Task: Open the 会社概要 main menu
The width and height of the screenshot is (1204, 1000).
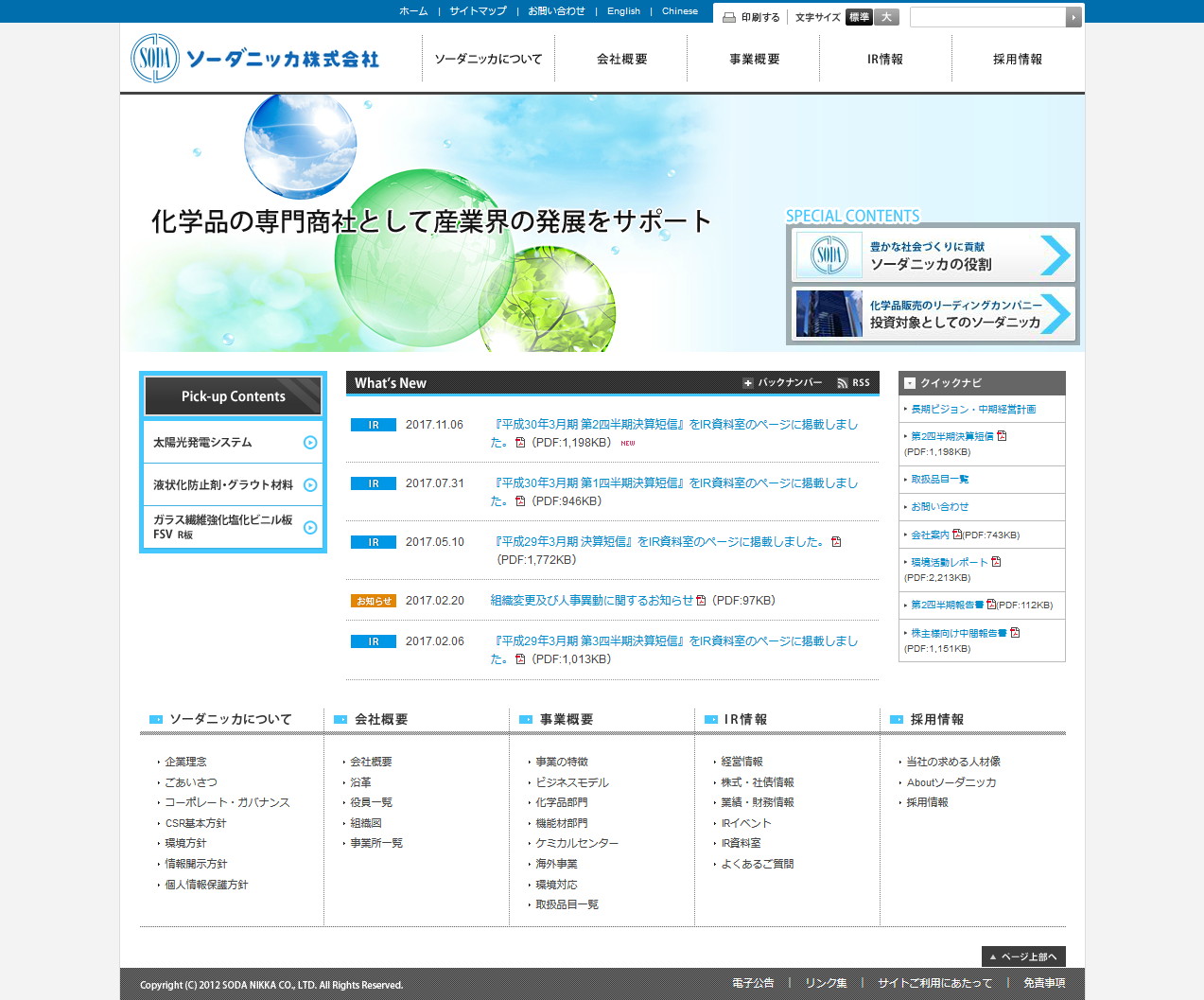Action: click(621, 59)
